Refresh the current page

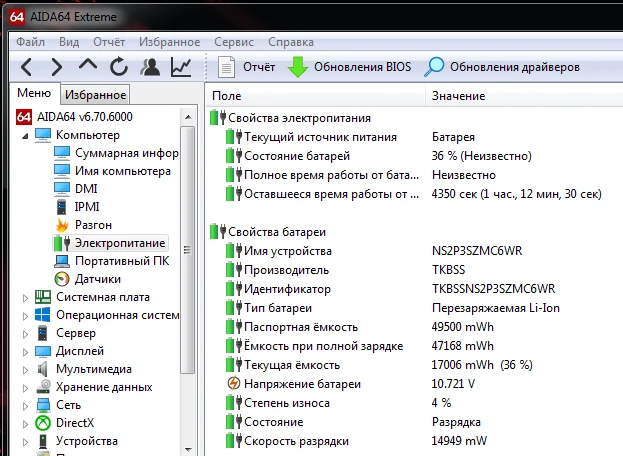(119, 66)
